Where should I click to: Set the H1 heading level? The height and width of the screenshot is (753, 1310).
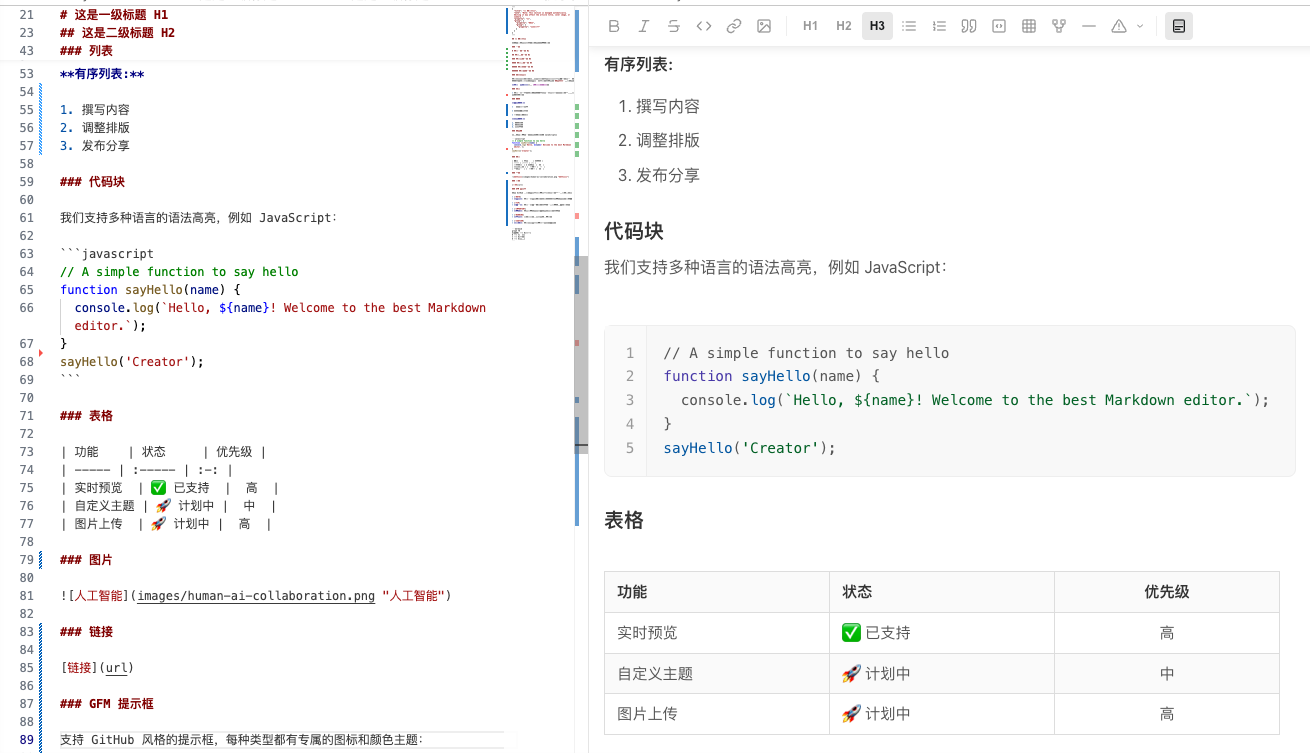(811, 26)
